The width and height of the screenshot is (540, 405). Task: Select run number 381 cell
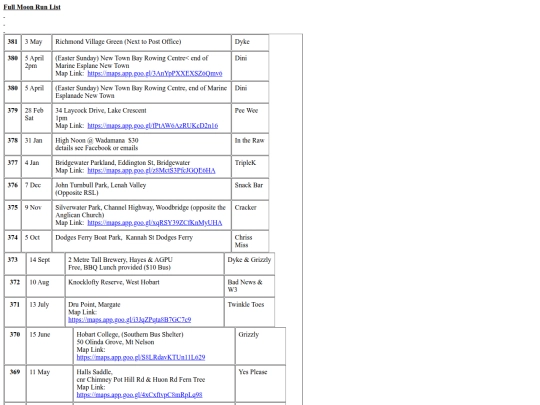click(13, 42)
